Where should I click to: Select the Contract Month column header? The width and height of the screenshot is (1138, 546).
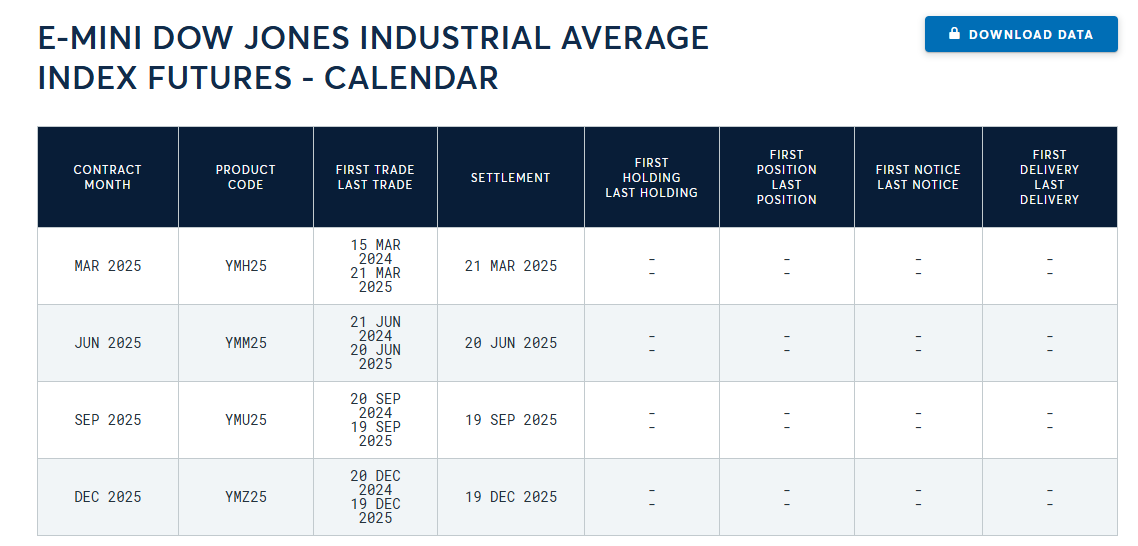107,177
